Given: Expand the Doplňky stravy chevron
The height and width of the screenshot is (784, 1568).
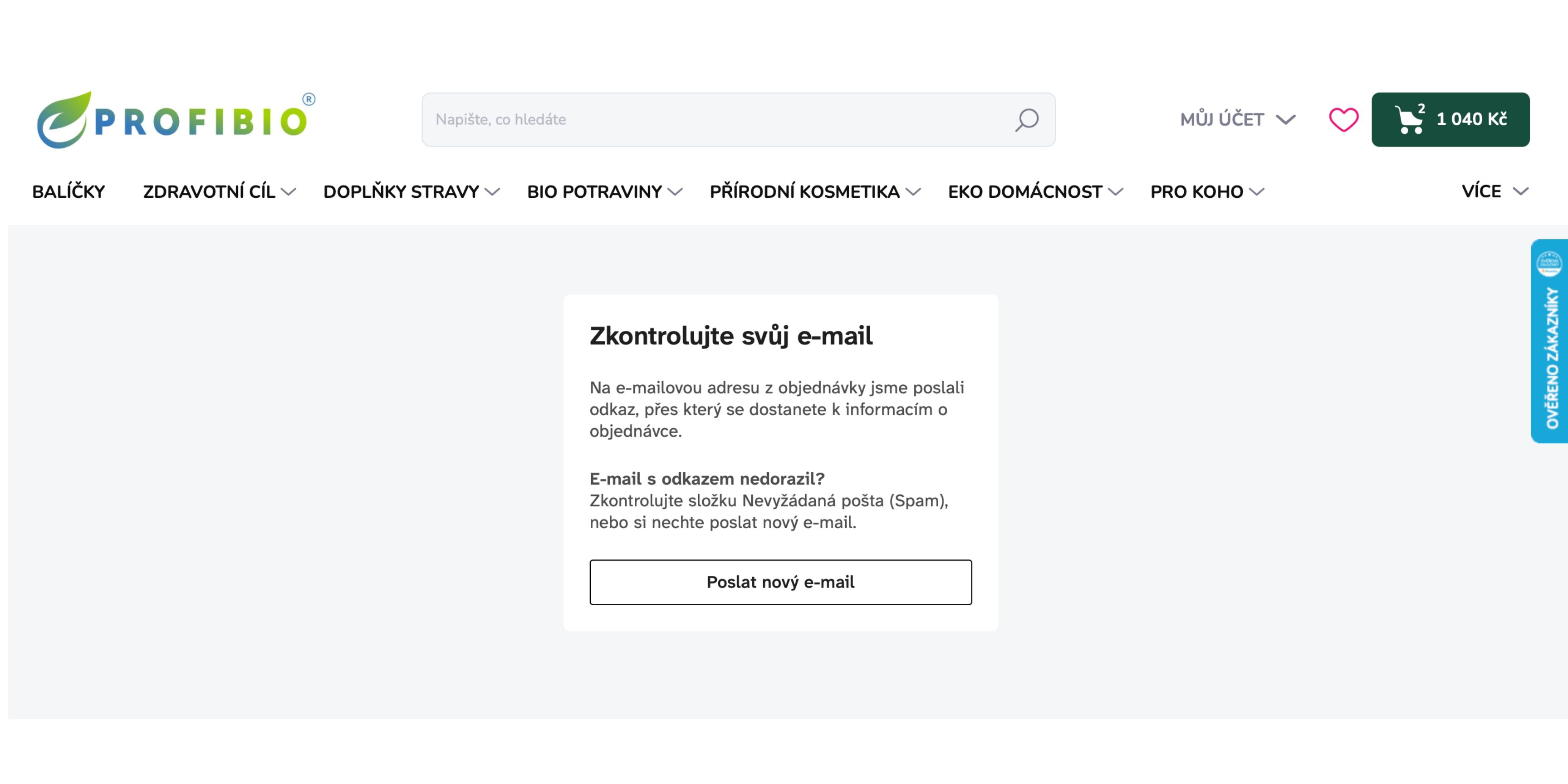Looking at the screenshot, I should (x=492, y=192).
